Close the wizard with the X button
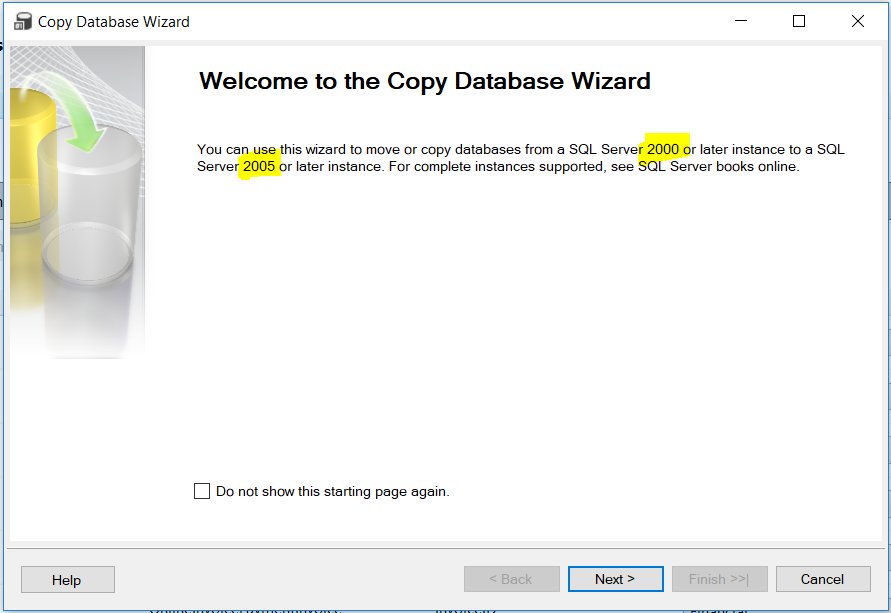The height and width of the screenshot is (613, 891). (x=858, y=21)
